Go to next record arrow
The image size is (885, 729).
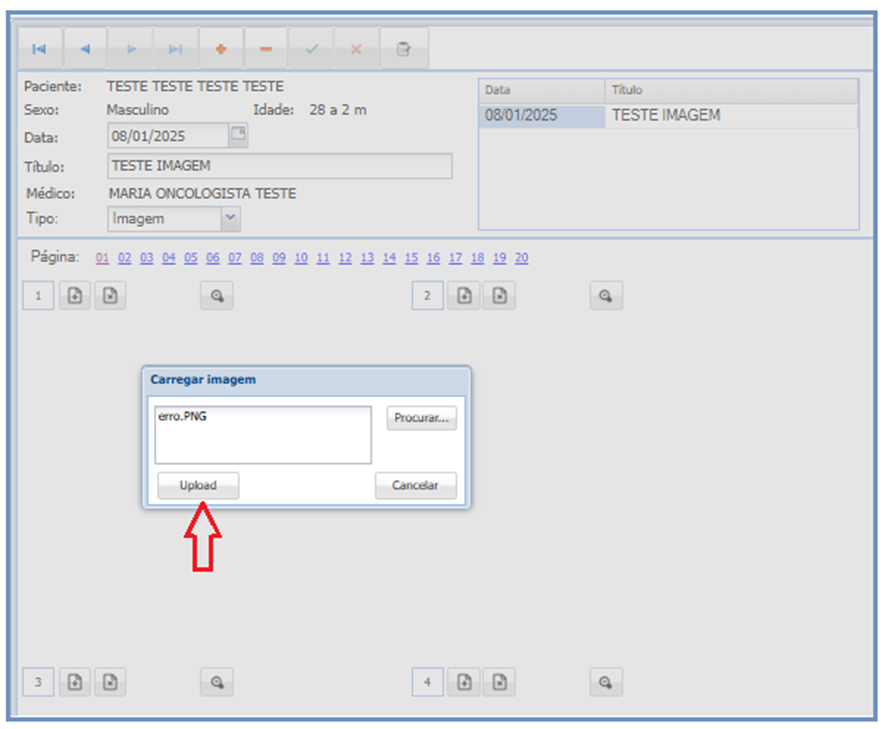click(130, 49)
